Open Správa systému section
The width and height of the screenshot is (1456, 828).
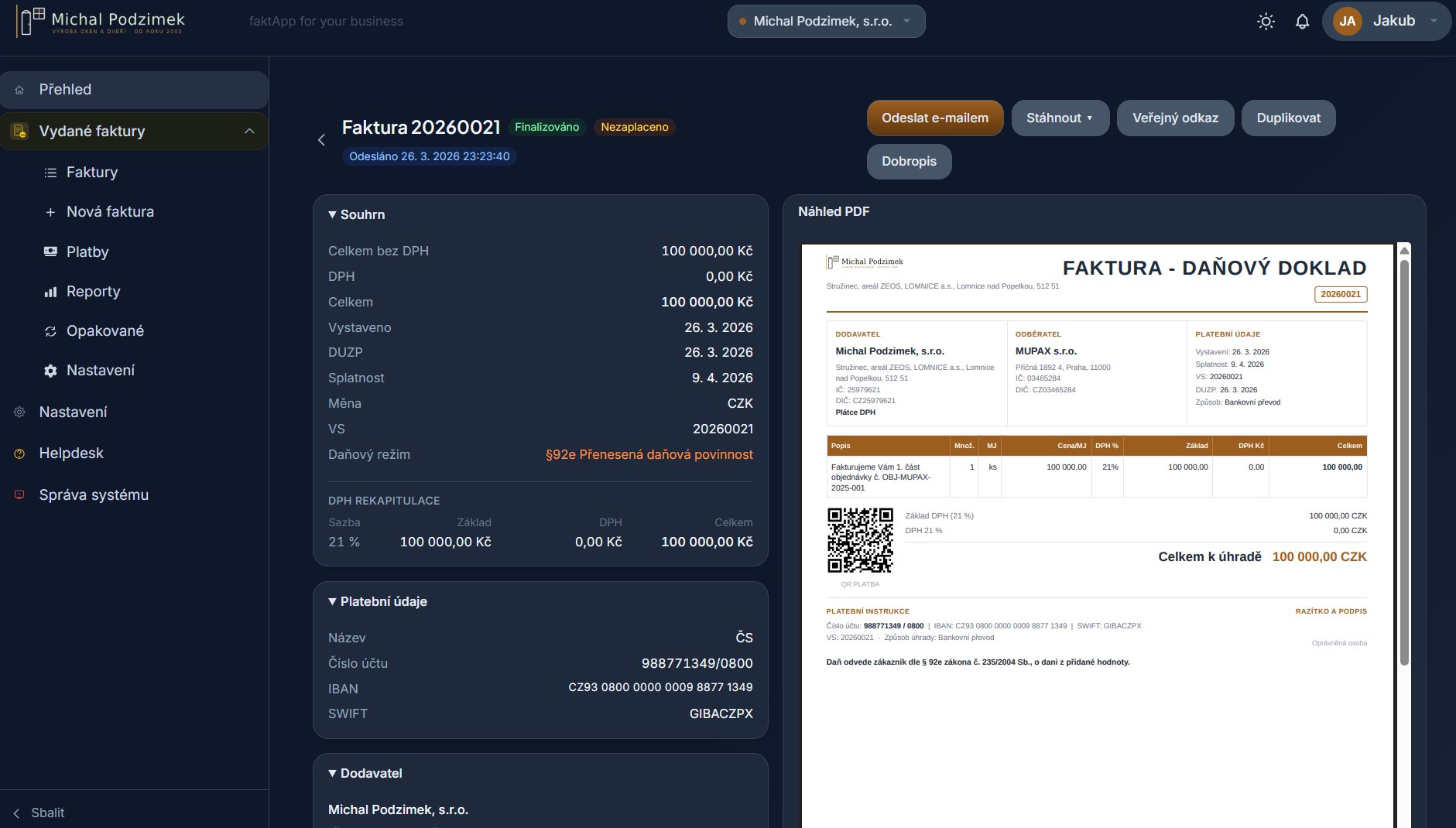coord(94,494)
